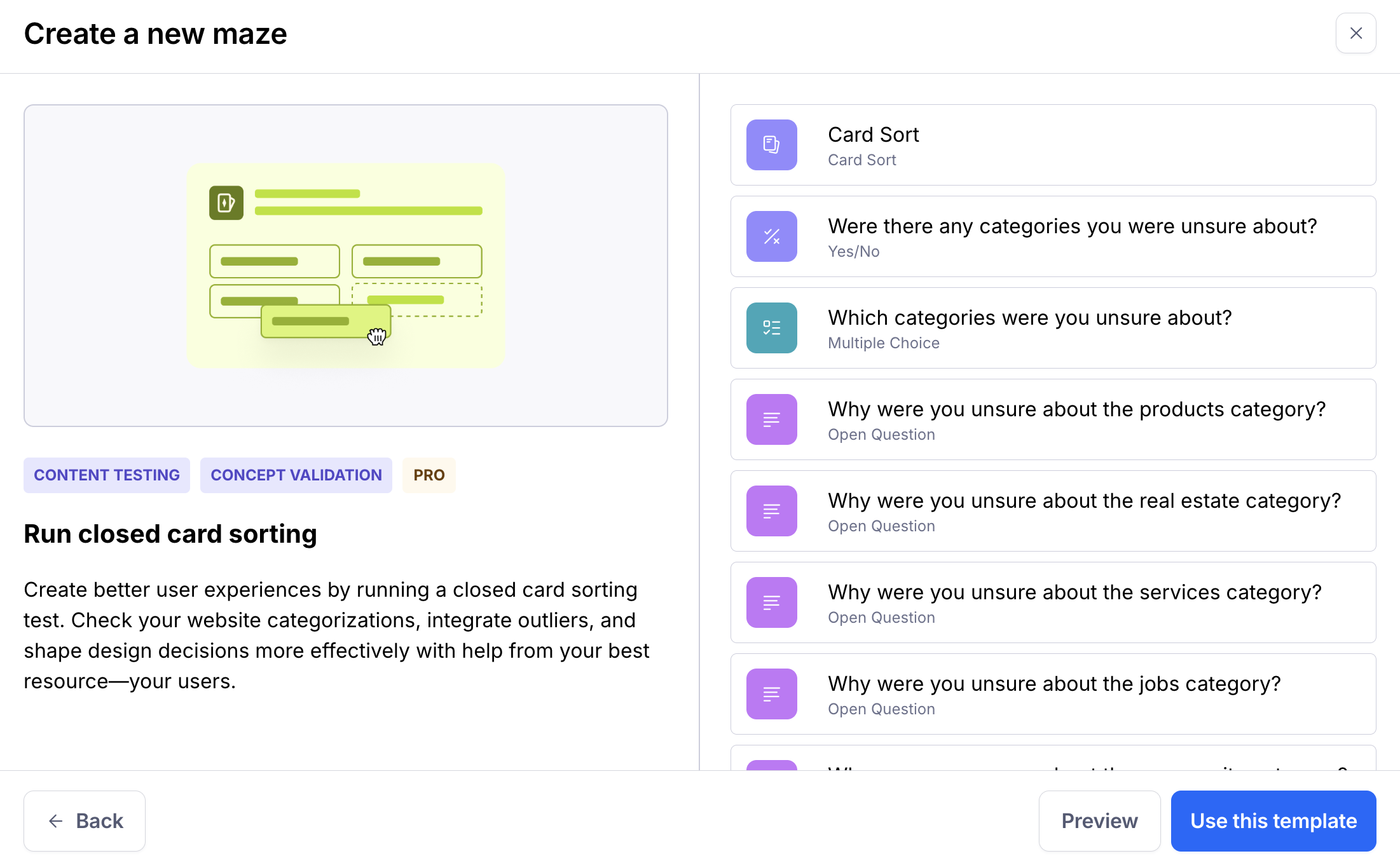
Task: Click the 'Run closed card sorting' heading
Action: [x=170, y=534]
